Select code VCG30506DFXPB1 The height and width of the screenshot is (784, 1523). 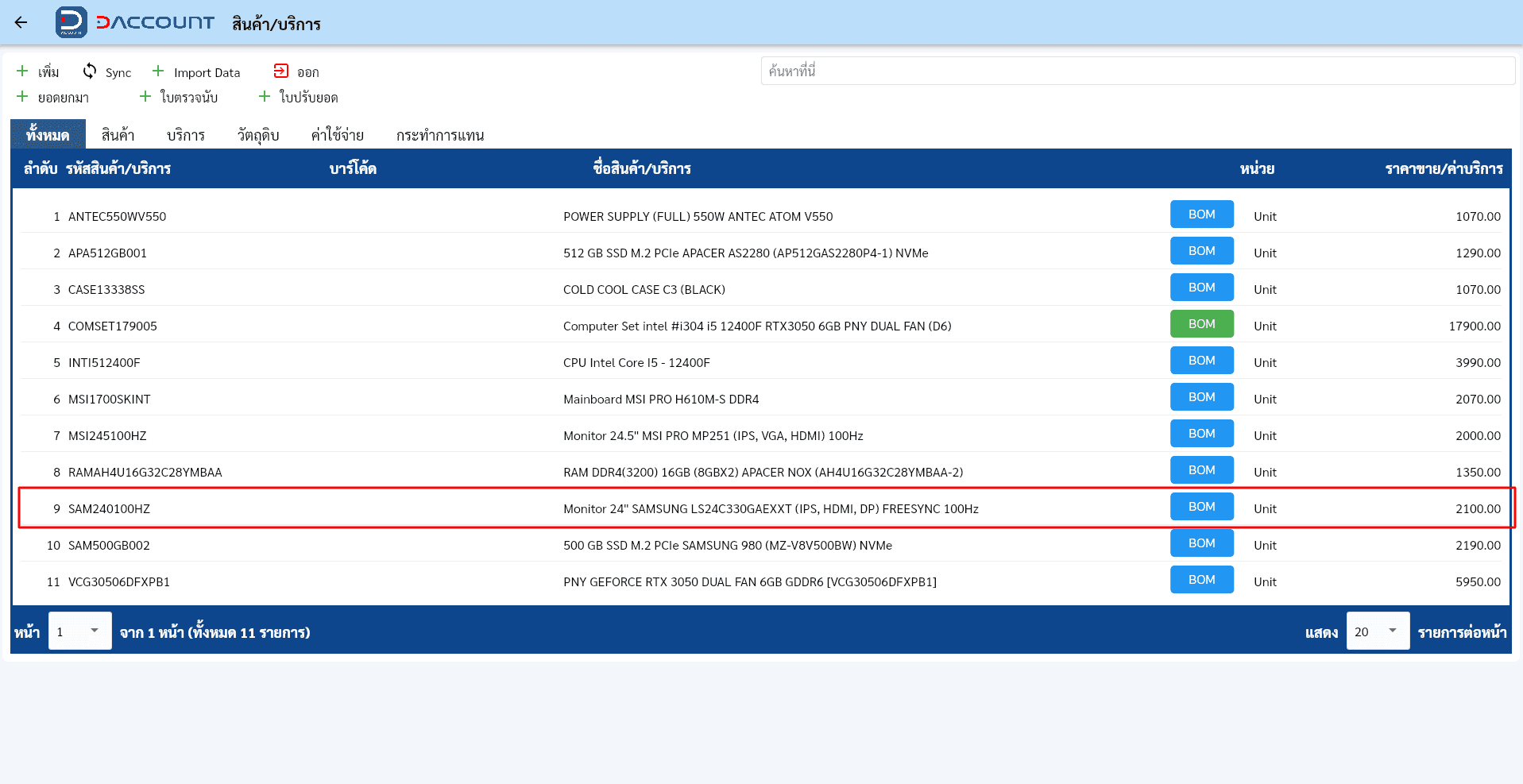coord(119,582)
